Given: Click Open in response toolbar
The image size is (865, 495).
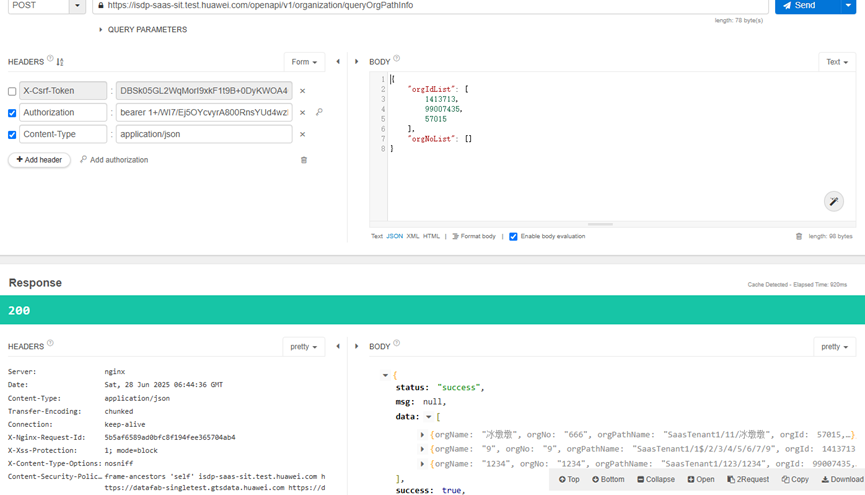Looking at the screenshot, I should click(701, 480).
